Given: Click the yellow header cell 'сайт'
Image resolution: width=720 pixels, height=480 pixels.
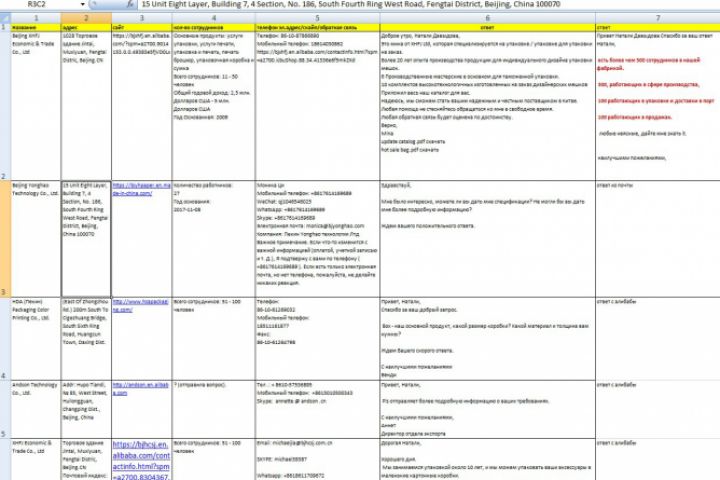Looking at the screenshot, I should click(x=141, y=28).
